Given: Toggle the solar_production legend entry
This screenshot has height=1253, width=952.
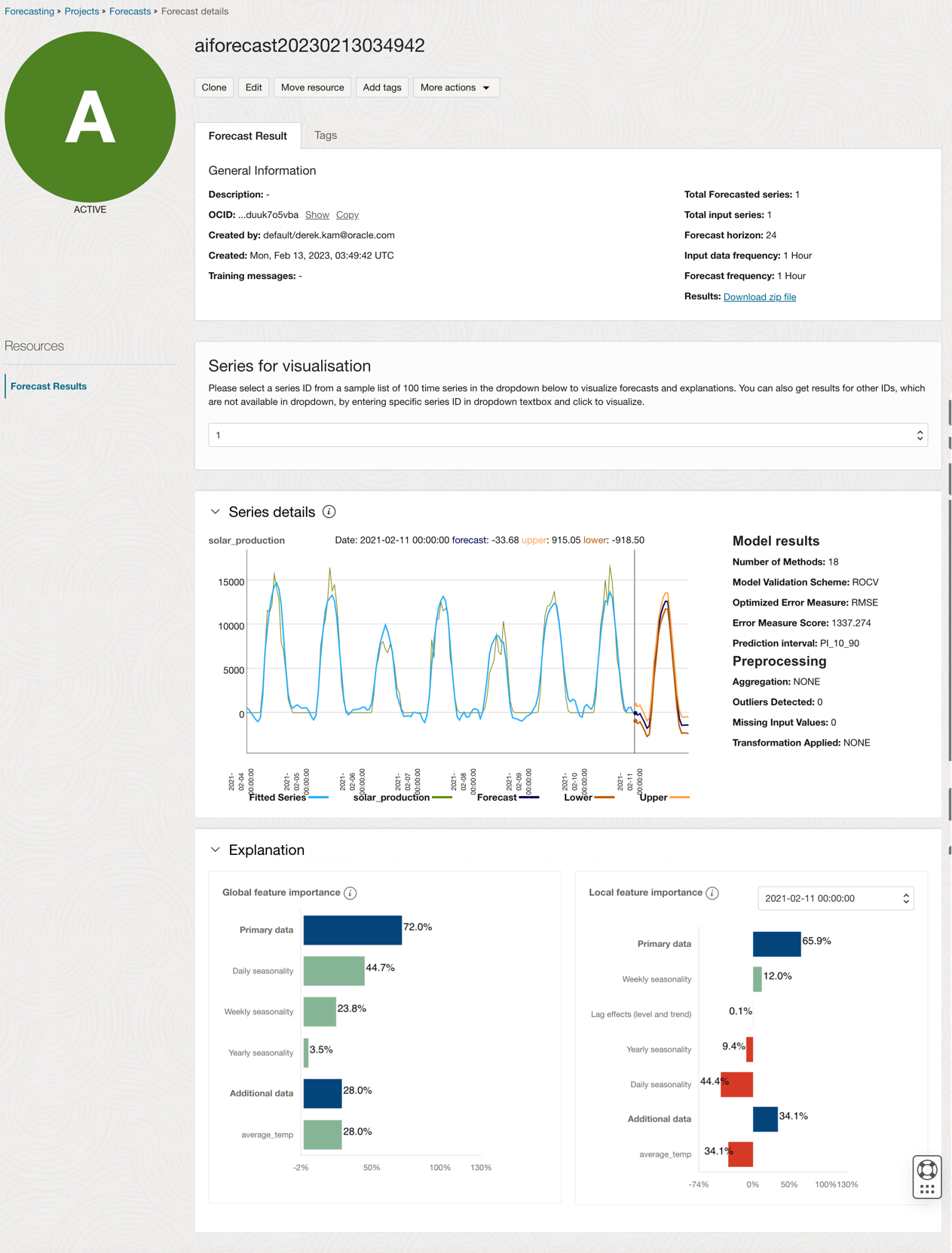Looking at the screenshot, I should coord(402,798).
